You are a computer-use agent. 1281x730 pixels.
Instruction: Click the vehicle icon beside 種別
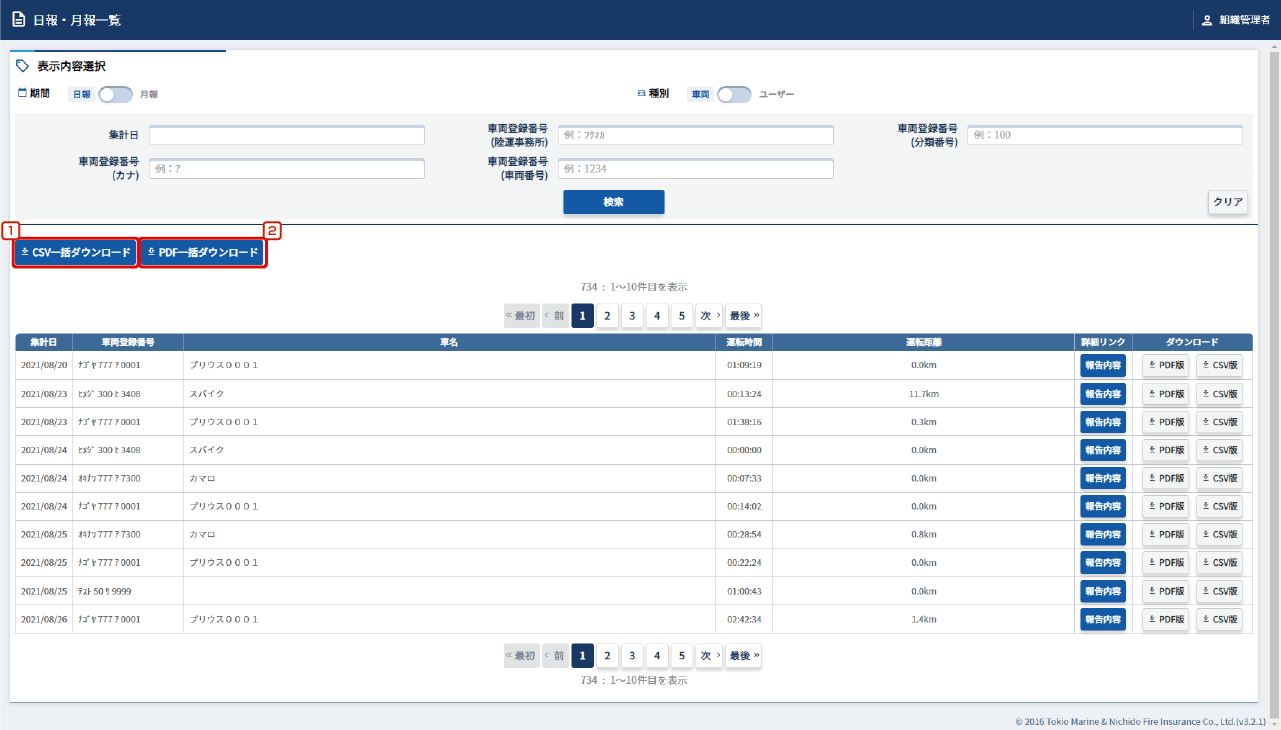point(641,93)
